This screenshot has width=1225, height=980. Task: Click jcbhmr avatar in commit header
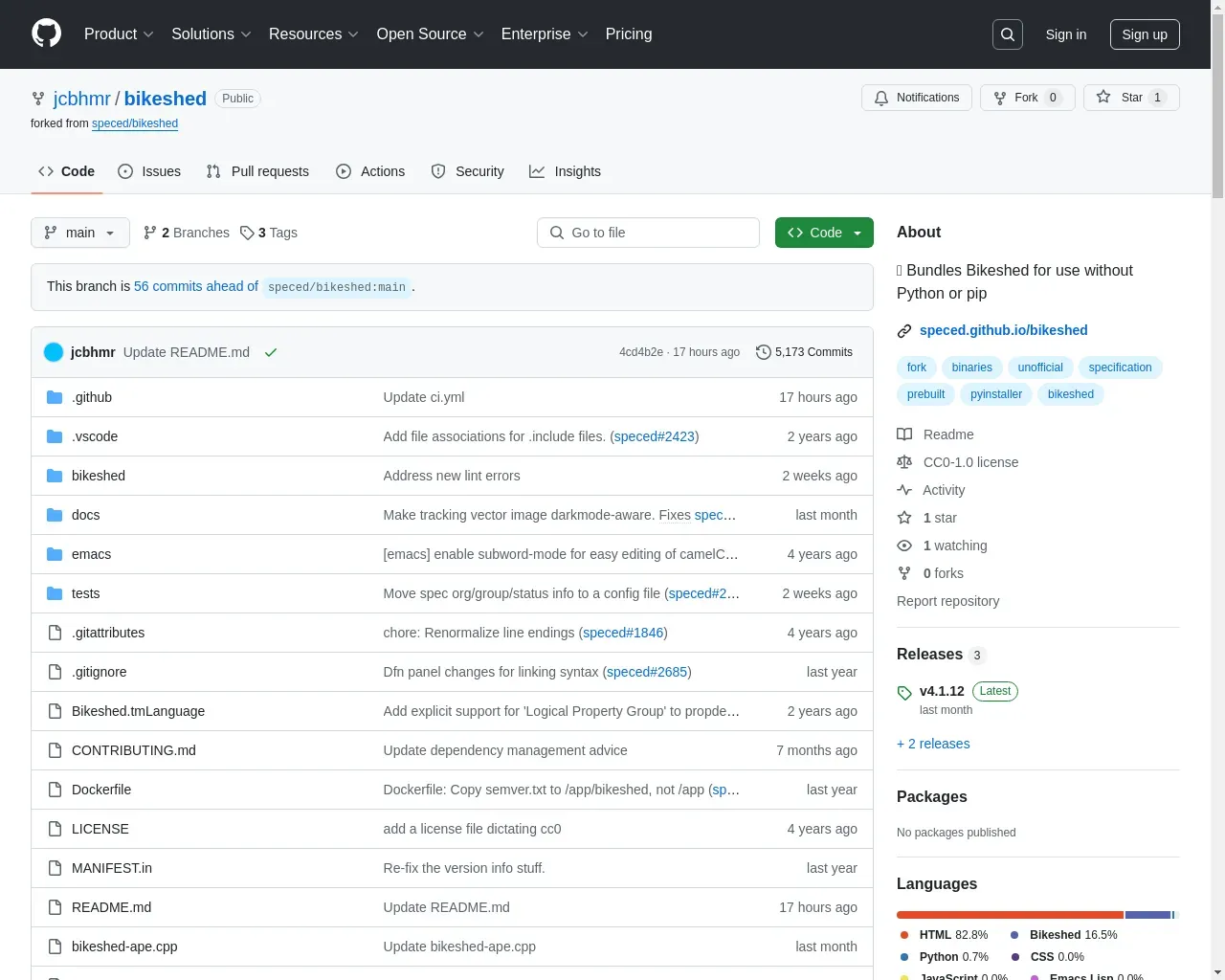pyautogui.click(x=54, y=352)
